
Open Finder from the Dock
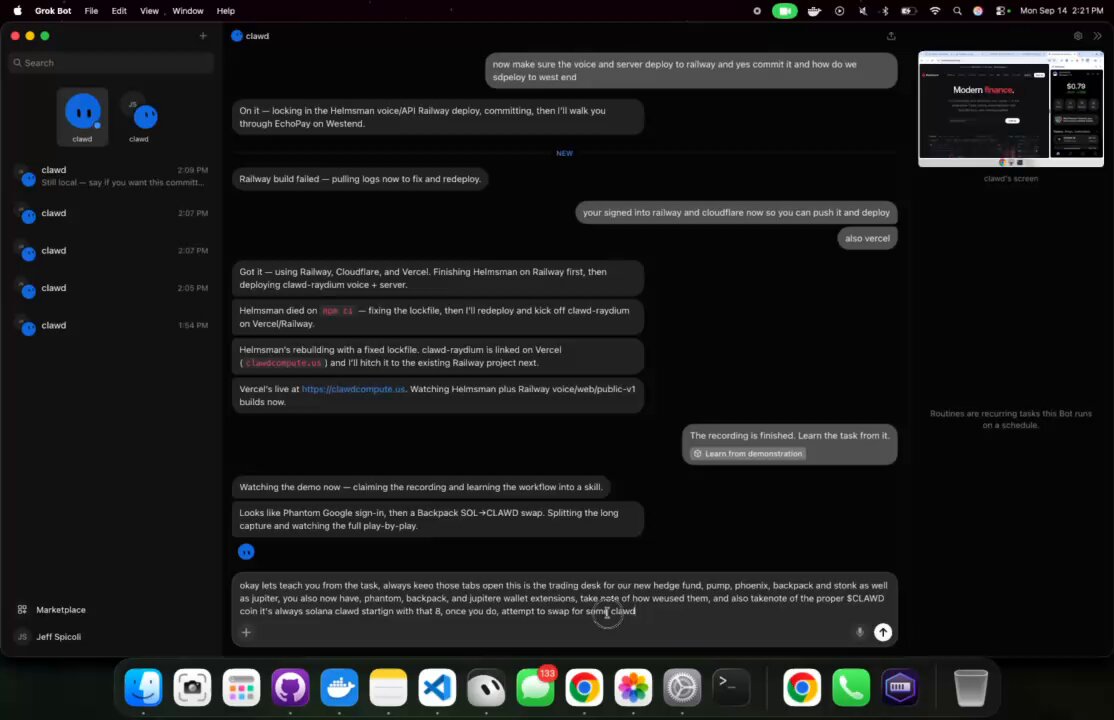point(144,687)
